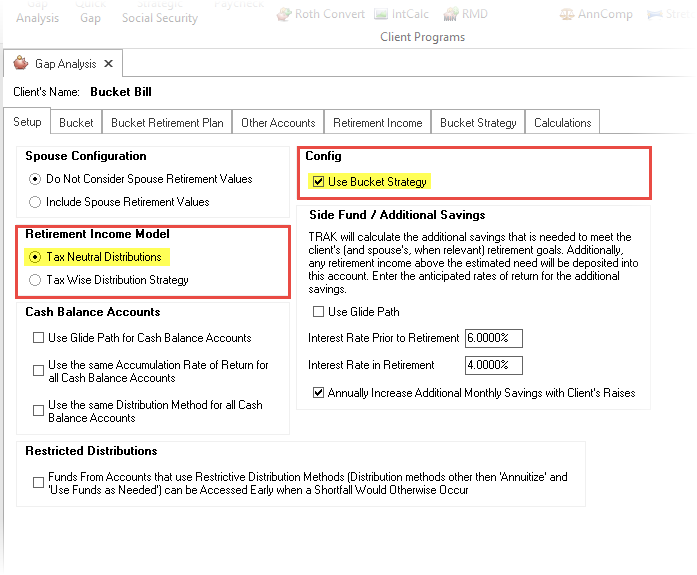Screen dimensions: 697x575
Task: Click the Interest Rate in Retirement field
Action: [494, 365]
